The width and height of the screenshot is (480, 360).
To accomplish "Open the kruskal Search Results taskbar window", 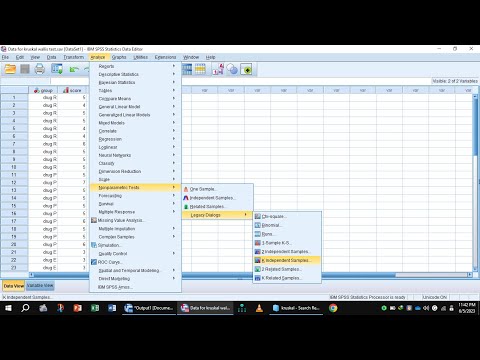I will click(x=296, y=308).
